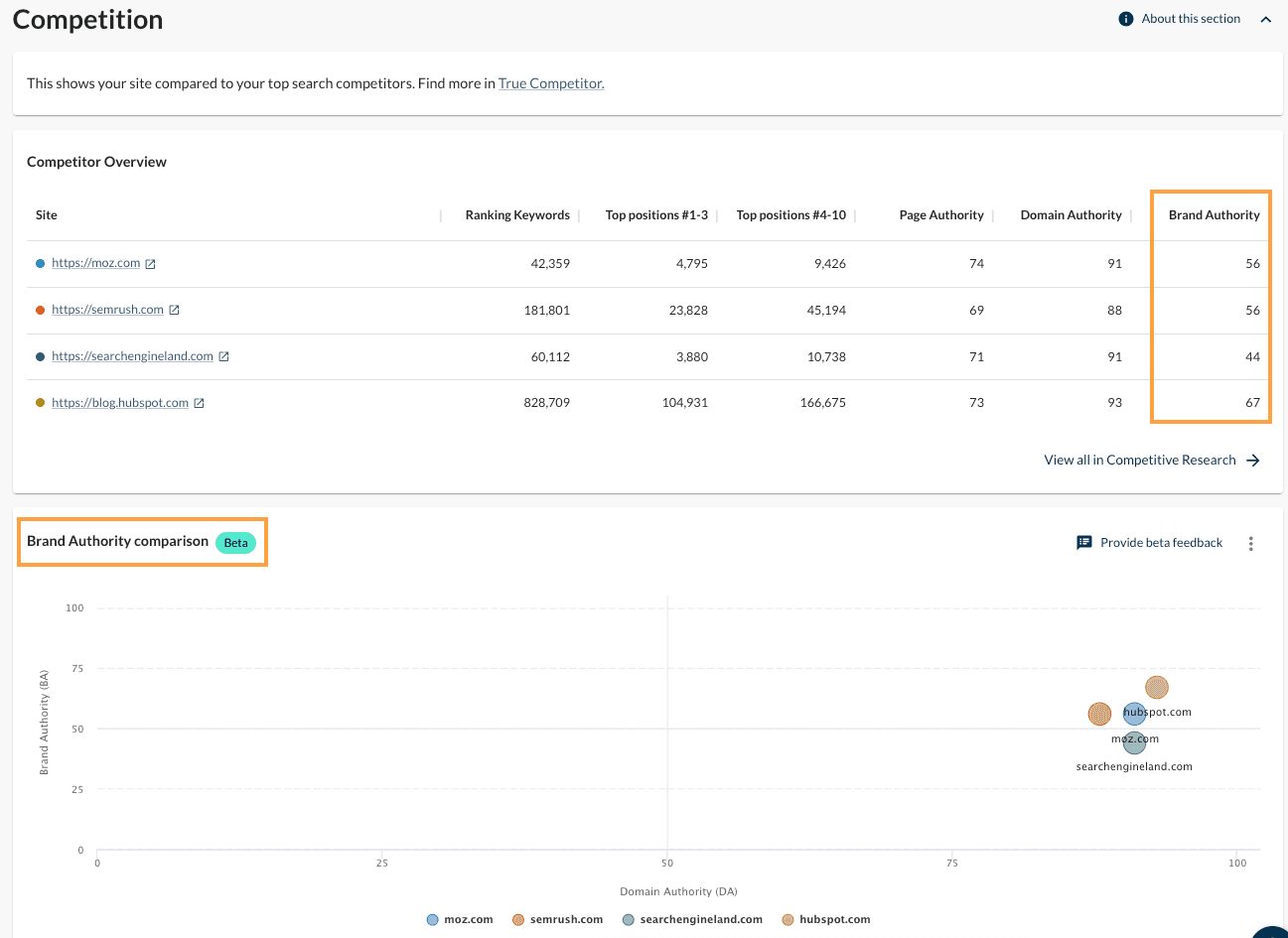1288x938 pixels.
Task: Click the info icon beside About this section
Action: (1125, 19)
